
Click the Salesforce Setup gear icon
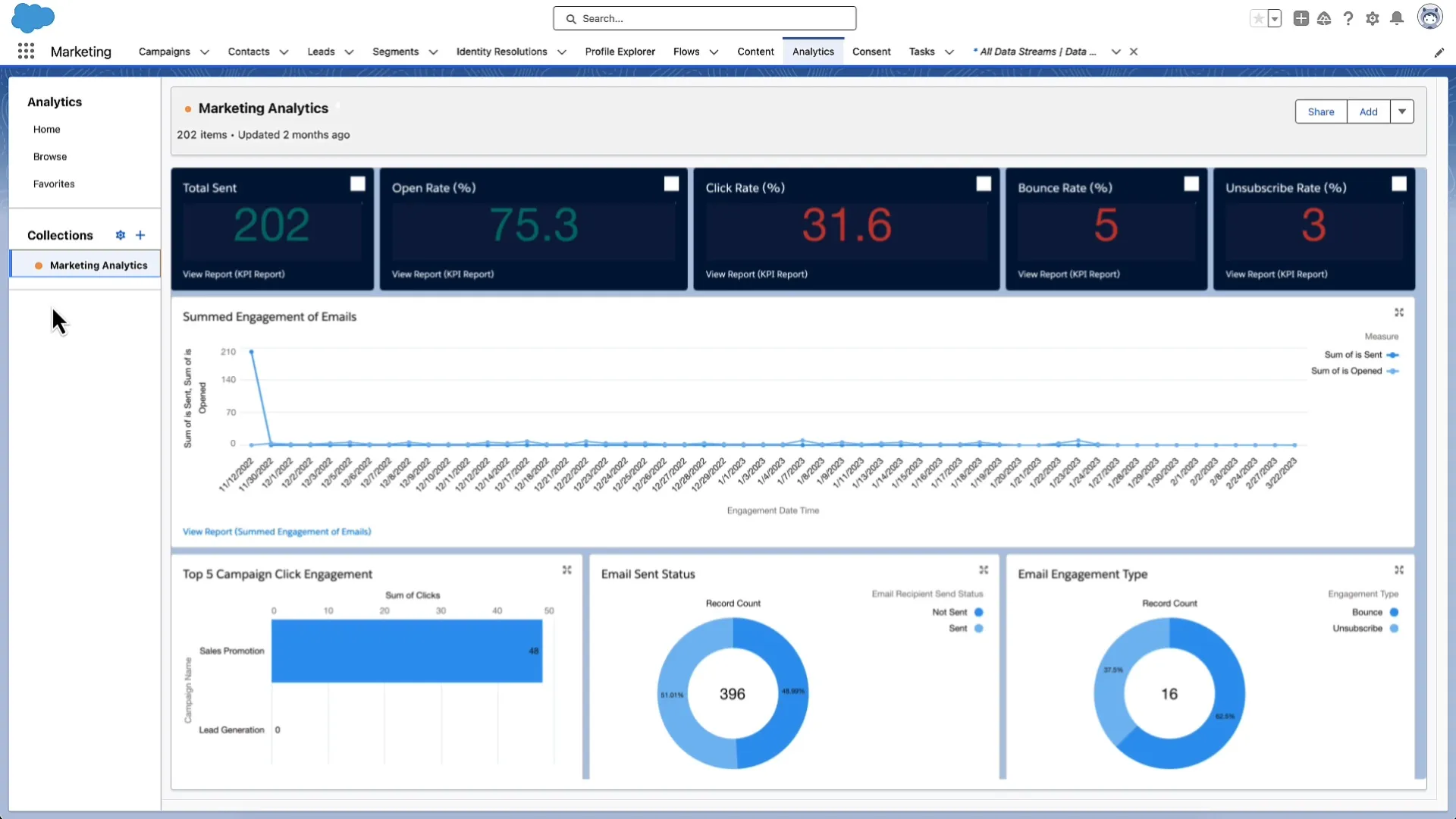pyautogui.click(x=1373, y=18)
